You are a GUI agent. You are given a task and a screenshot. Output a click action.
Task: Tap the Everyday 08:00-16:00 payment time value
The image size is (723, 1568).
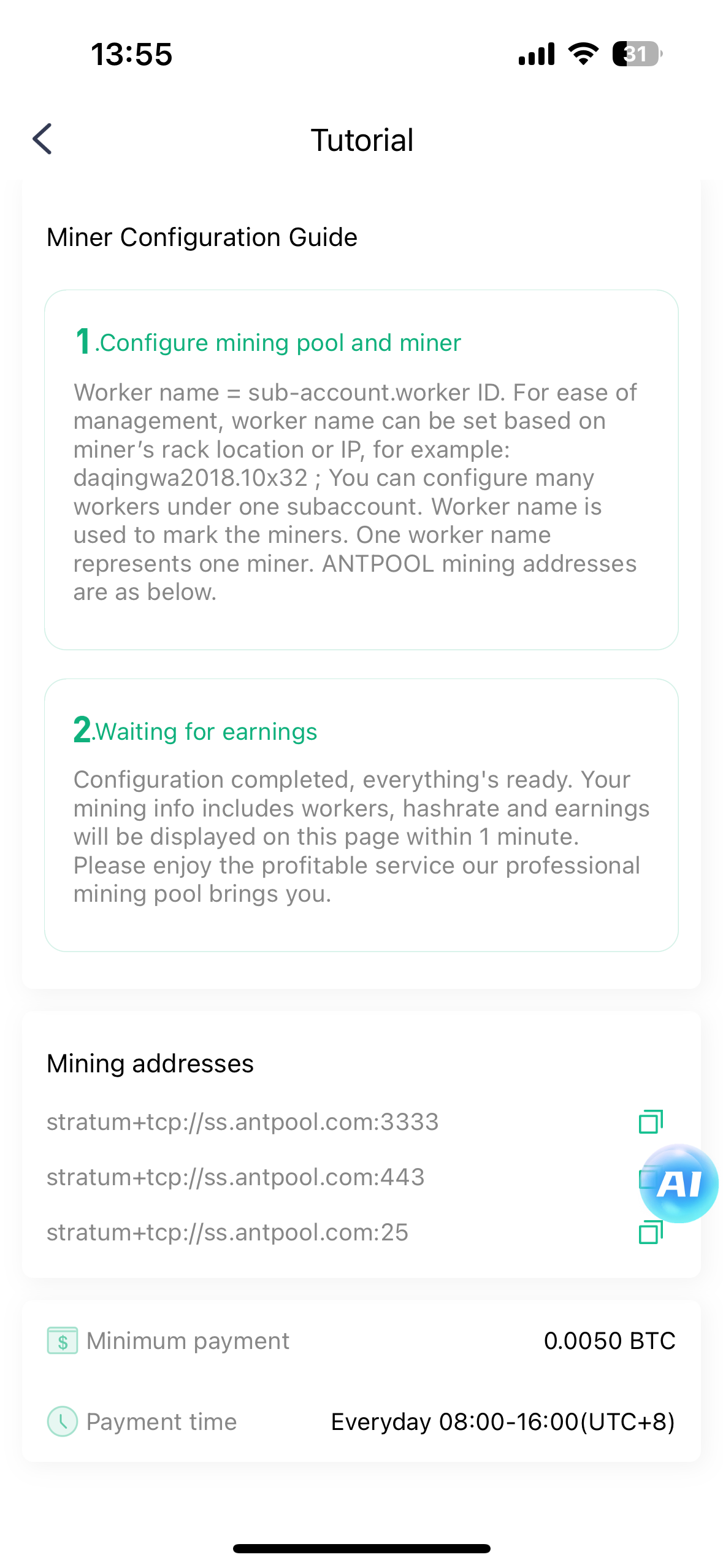pyautogui.click(x=503, y=1421)
